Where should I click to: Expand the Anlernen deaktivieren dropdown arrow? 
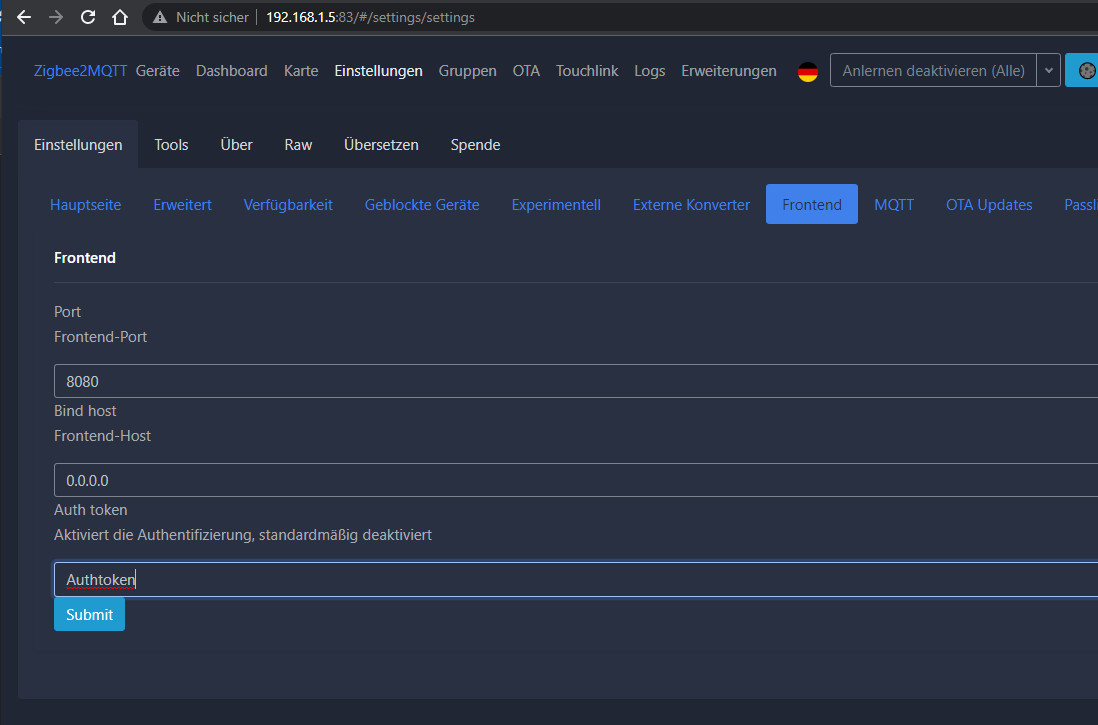click(x=1048, y=71)
